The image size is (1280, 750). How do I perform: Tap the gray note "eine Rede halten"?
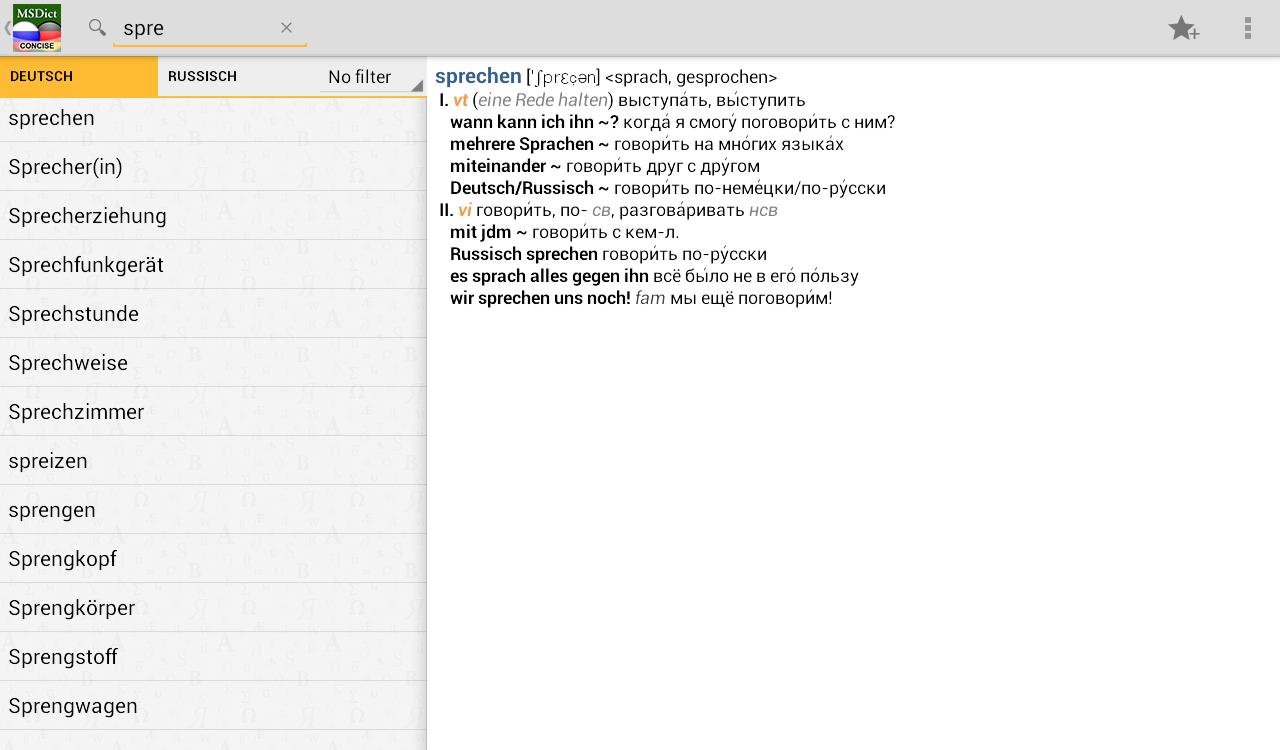pos(543,100)
